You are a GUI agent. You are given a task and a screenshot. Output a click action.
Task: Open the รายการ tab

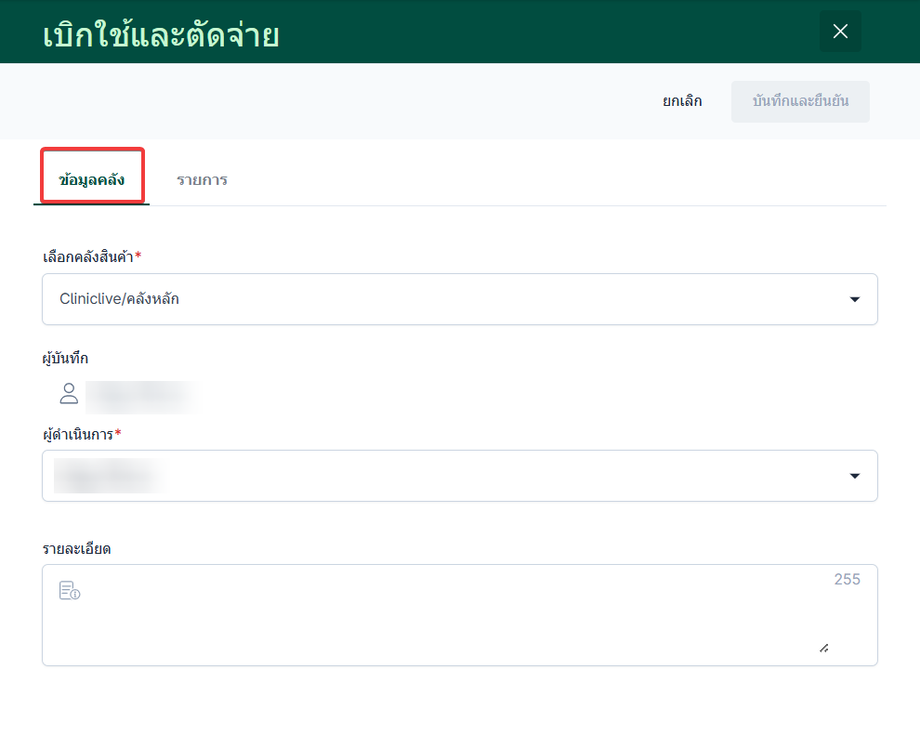pyautogui.click(x=202, y=180)
